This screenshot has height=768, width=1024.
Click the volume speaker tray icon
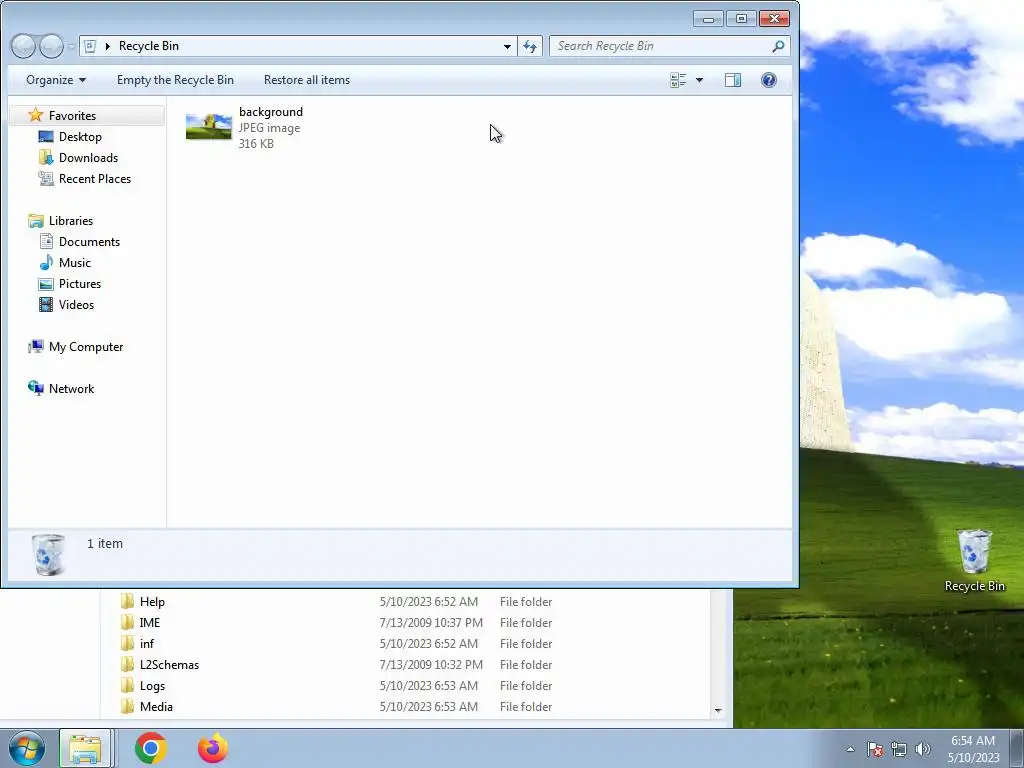(923, 749)
